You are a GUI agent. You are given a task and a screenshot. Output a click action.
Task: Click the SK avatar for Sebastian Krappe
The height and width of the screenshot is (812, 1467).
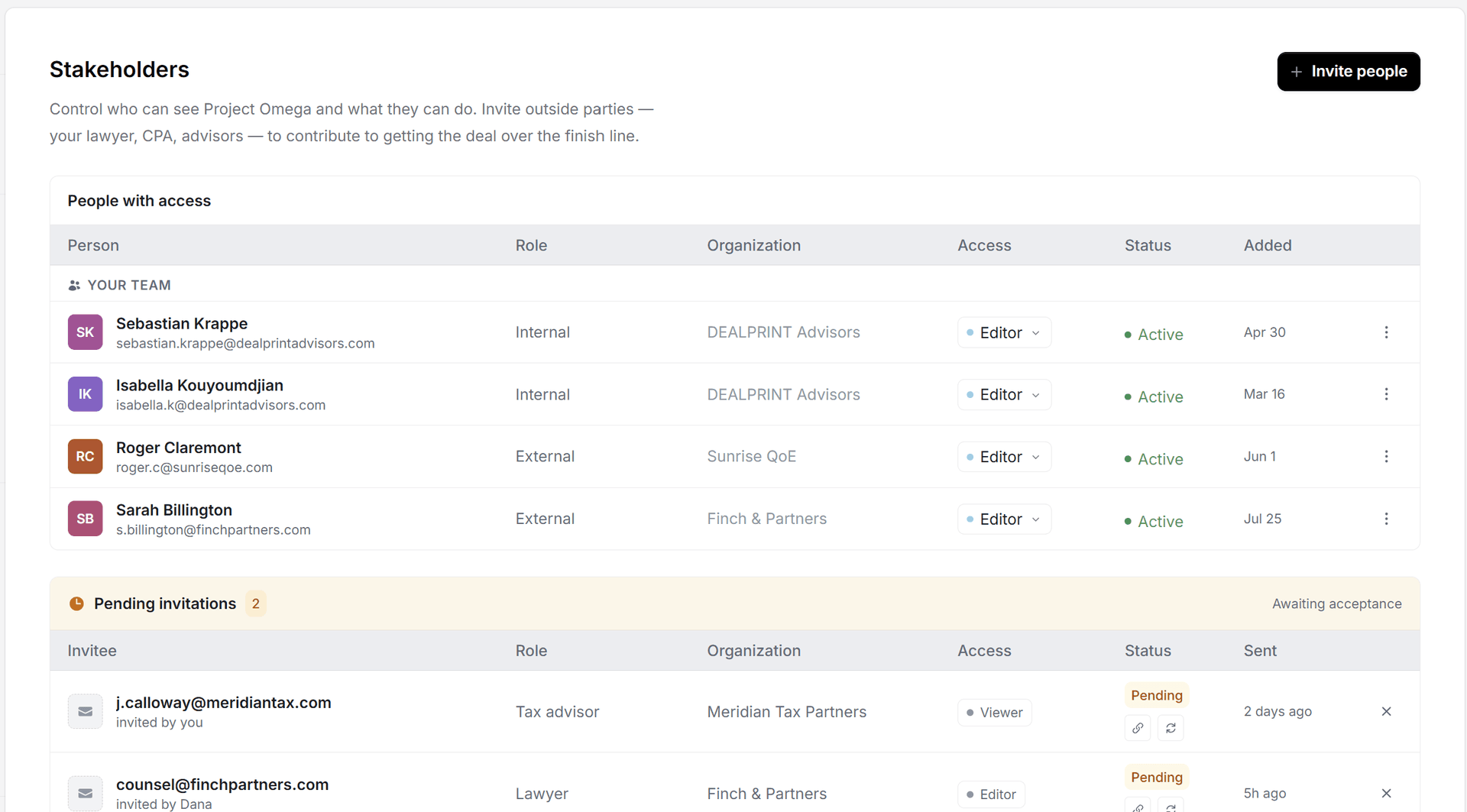click(x=85, y=332)
